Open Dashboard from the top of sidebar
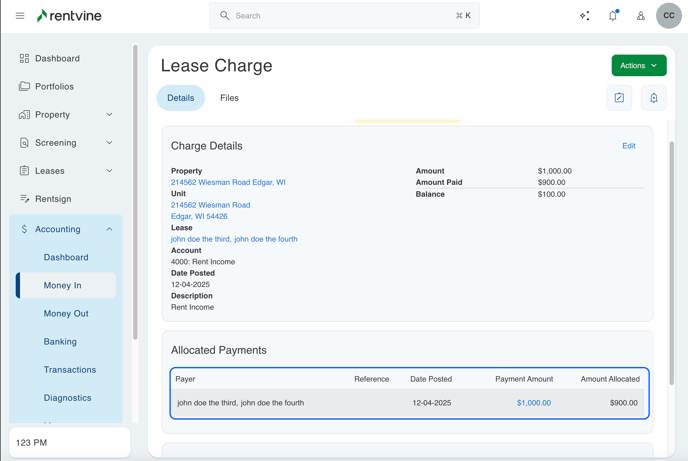 (x=57, y=59)
